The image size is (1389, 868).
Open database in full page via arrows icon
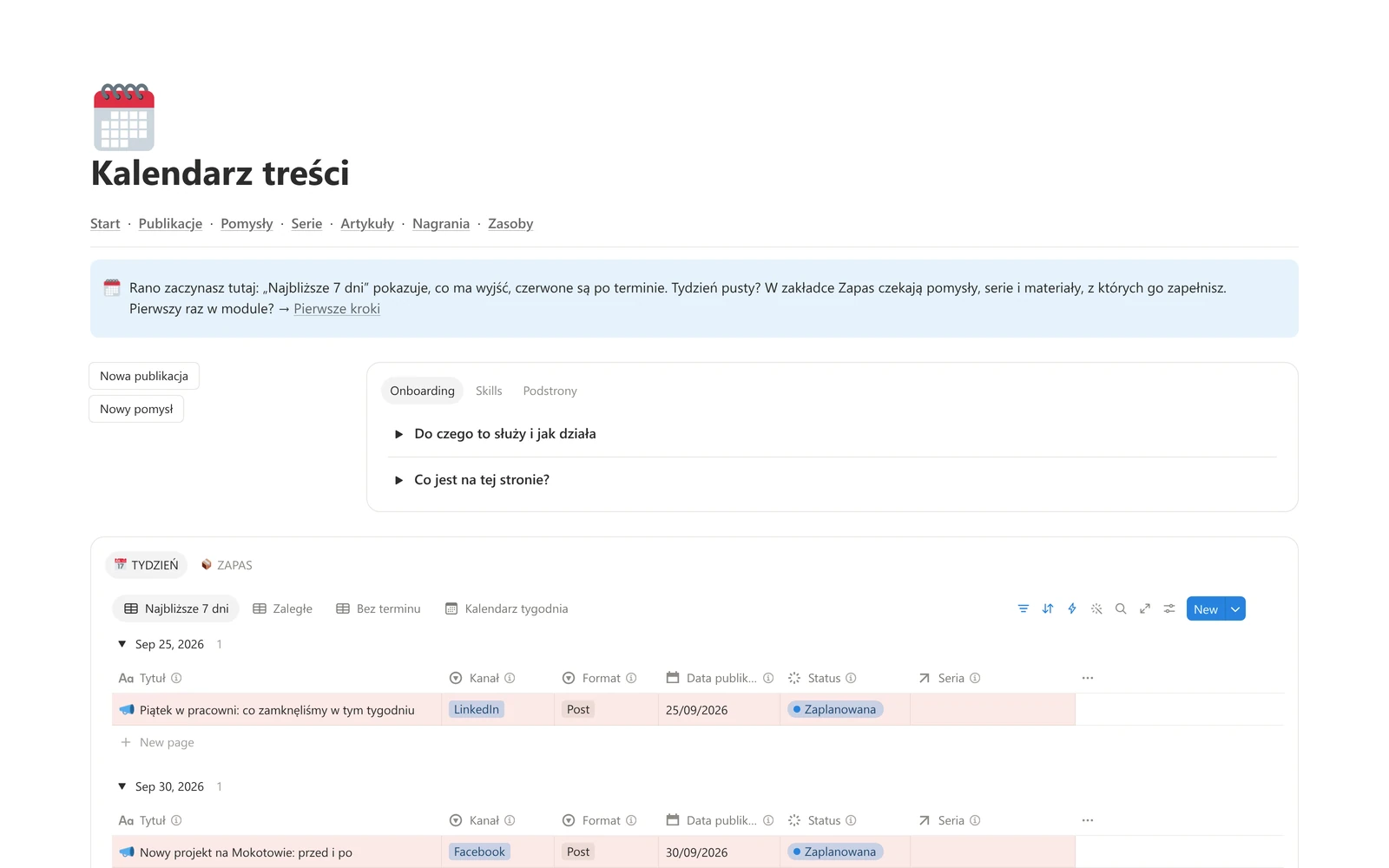[1145, 609]
